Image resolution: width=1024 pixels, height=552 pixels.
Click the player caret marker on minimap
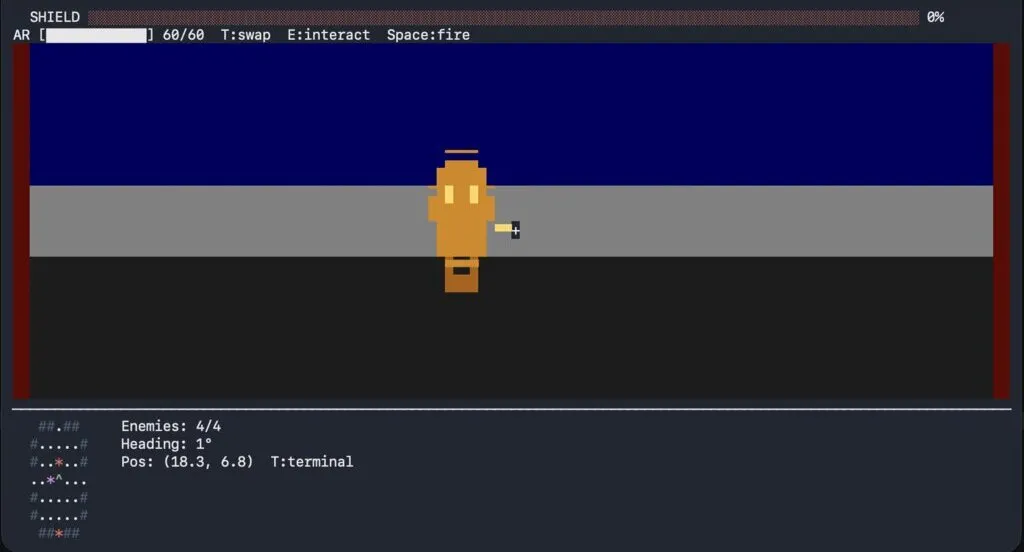pos(59,480)
